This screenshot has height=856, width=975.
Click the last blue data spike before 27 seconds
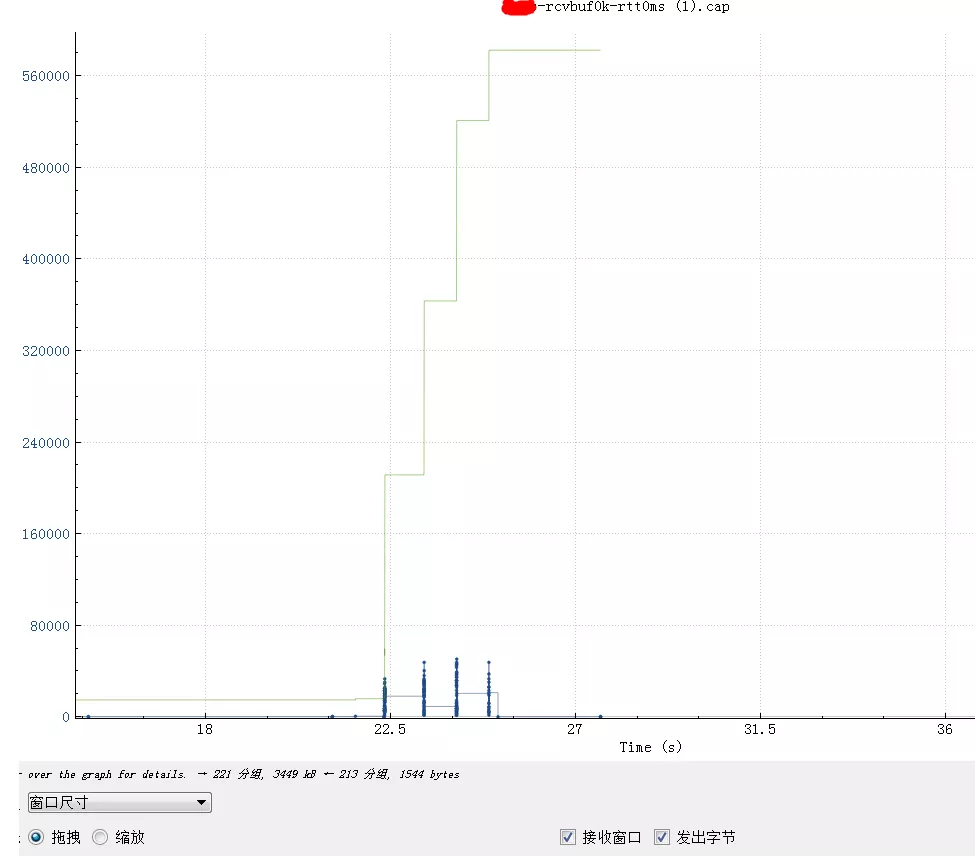tap(489, 689)
